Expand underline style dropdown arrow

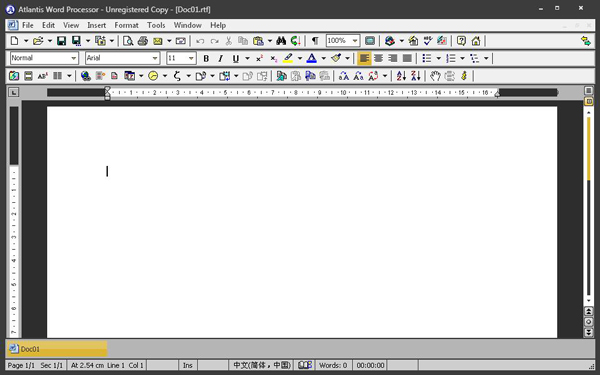[247, 58]
